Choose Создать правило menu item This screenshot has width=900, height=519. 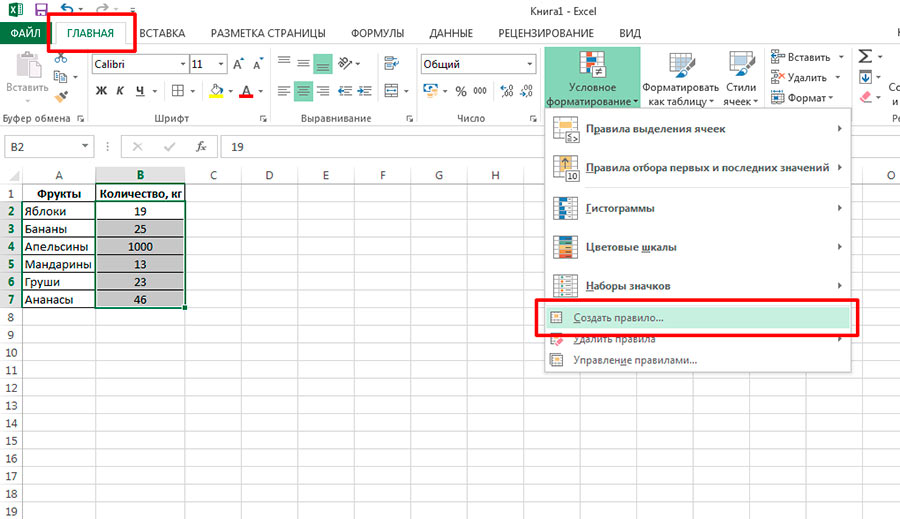tap(697, 317)
